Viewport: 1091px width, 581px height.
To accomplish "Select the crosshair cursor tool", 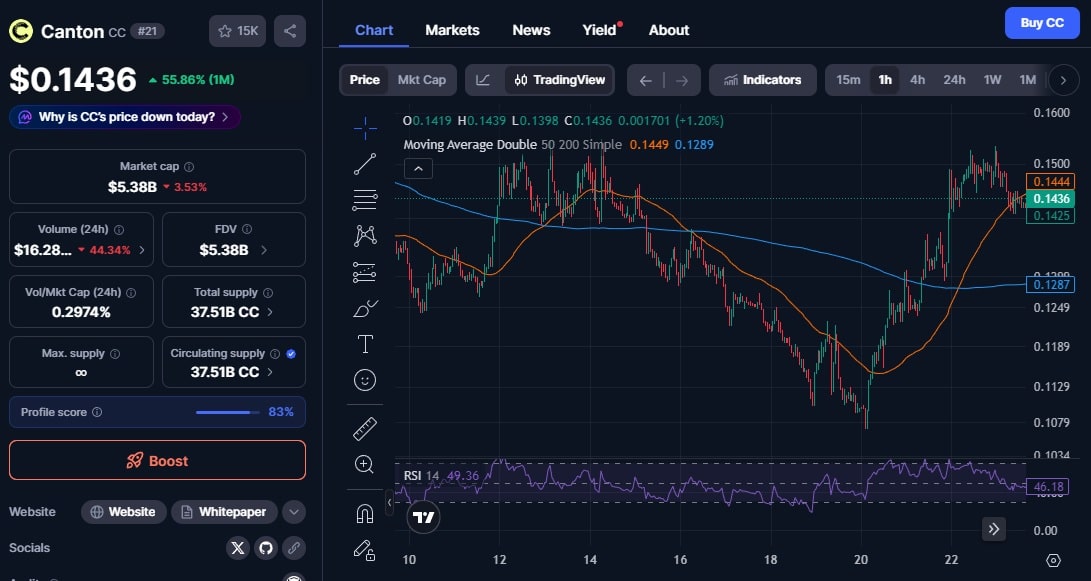I will tap(365, 126).
